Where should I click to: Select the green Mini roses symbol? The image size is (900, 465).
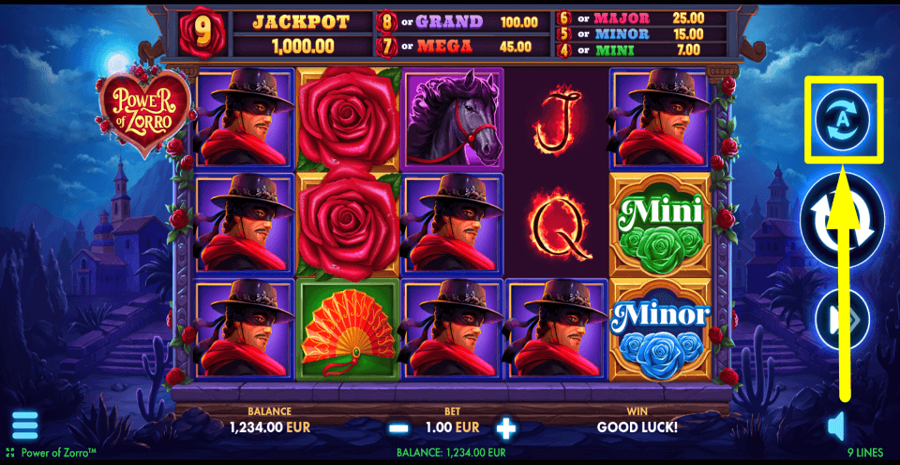(x=660, y=226)
